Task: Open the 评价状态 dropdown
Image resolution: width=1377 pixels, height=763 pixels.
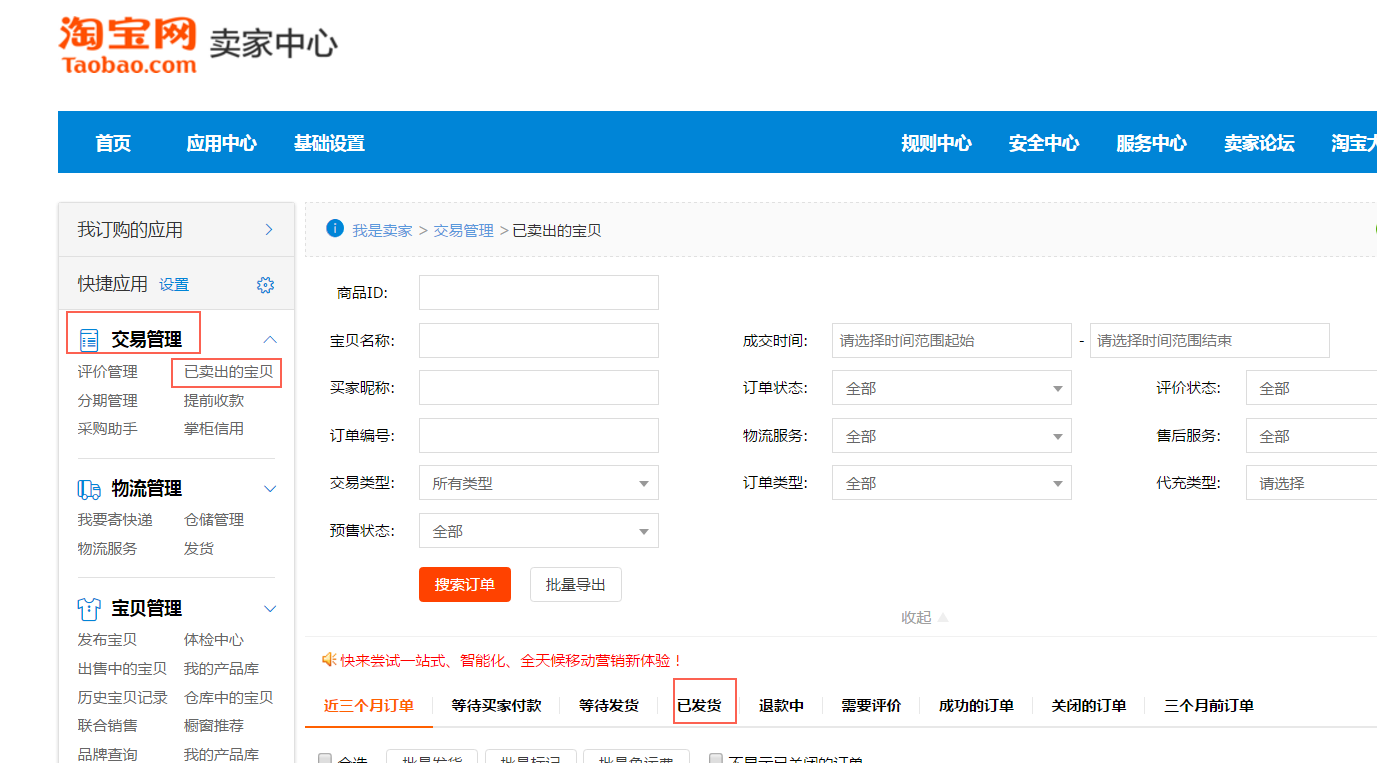Action: 1312,388
